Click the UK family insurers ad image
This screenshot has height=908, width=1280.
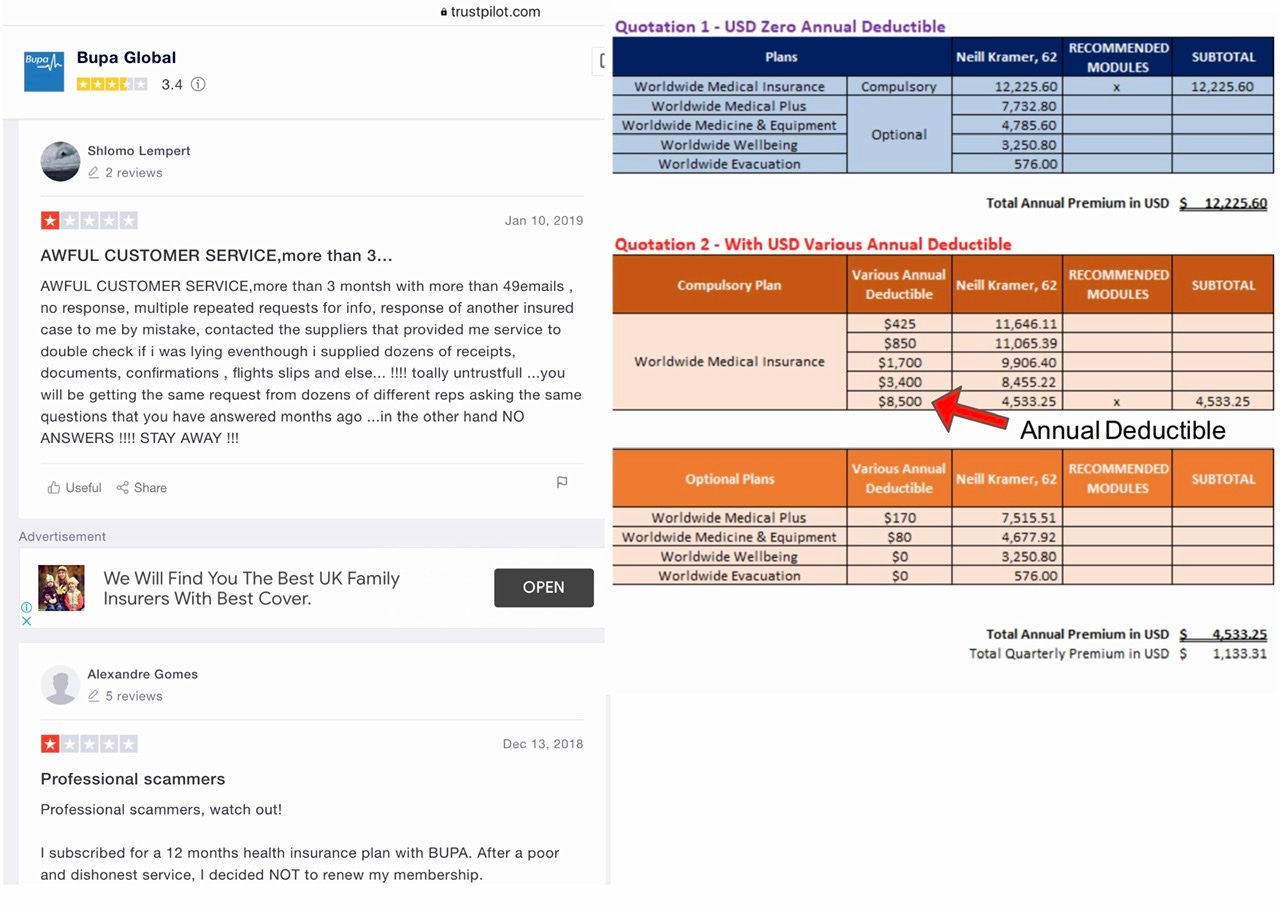61,588
